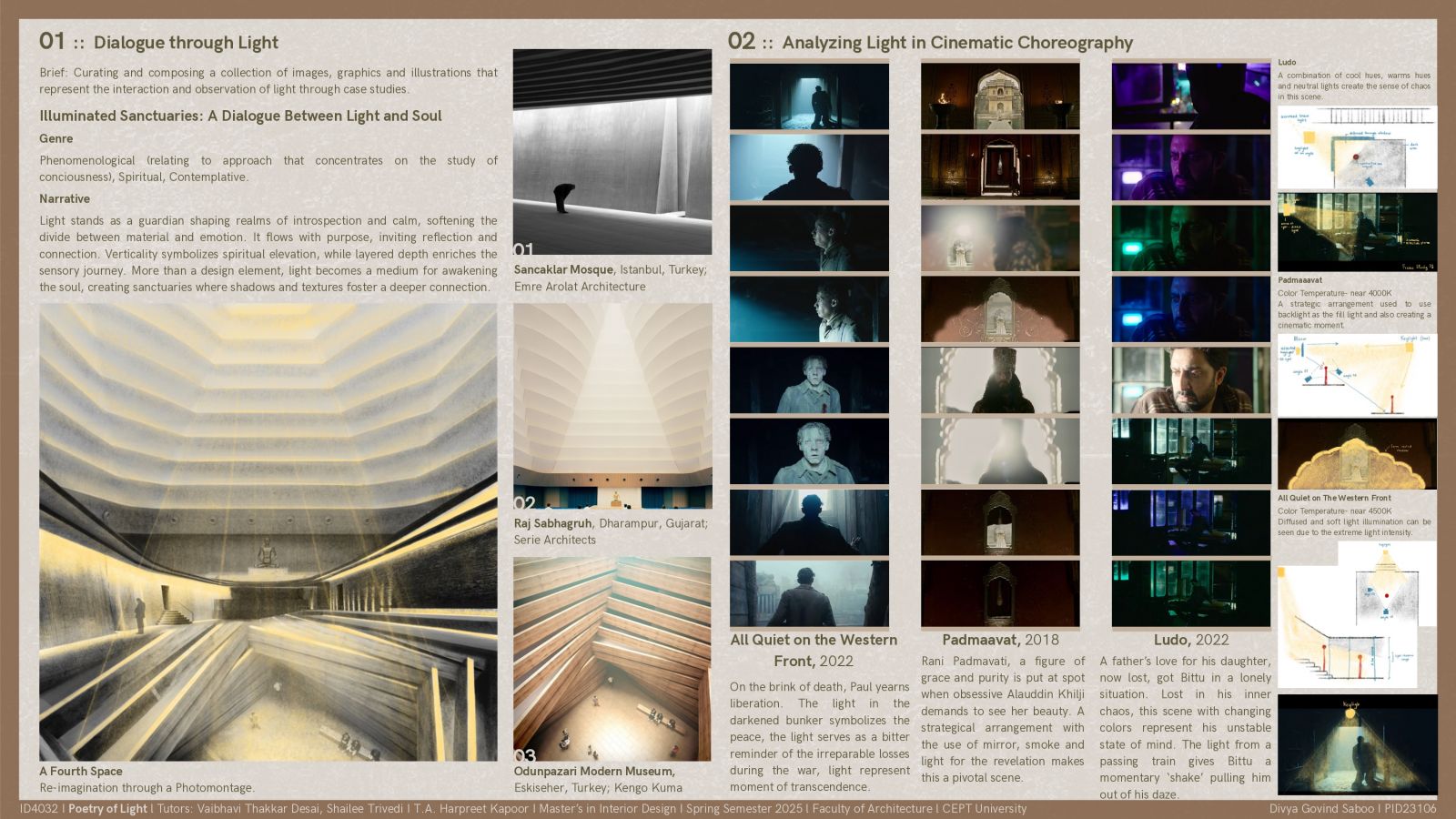Viewport: 1456px width, 819px height.
Task: Open the Padmaavat keylight angle diagram
Action: (1357, 375)
